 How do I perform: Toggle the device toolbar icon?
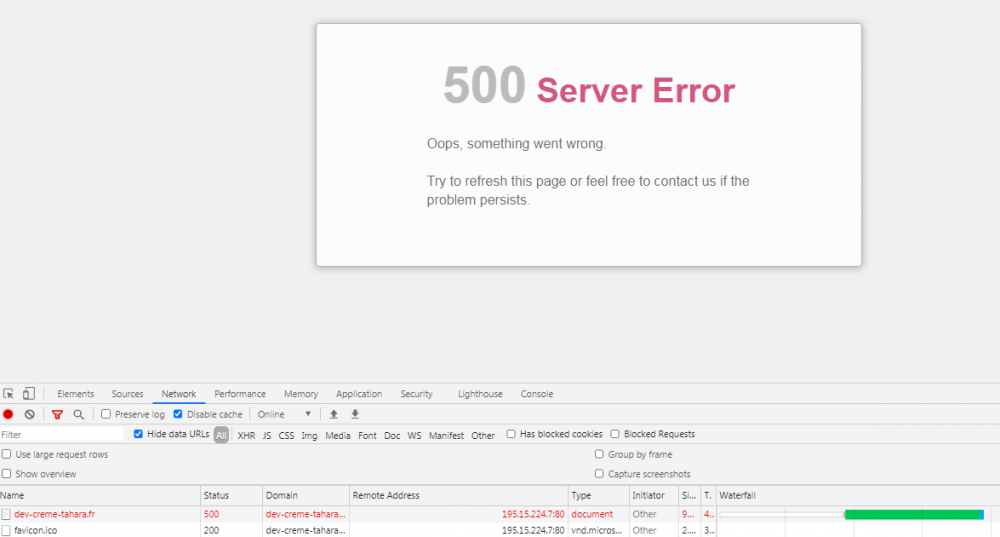pos(29,394)
